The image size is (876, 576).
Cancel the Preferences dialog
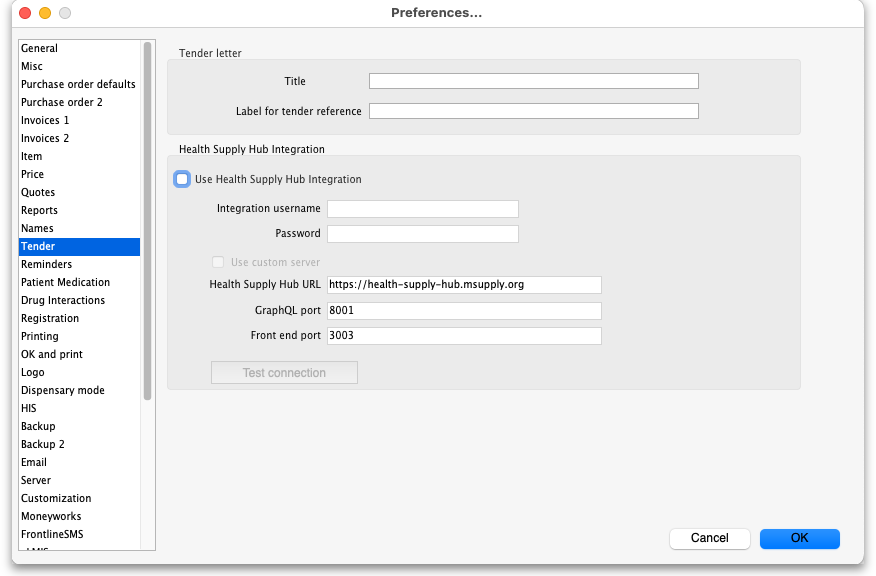tap(709, 538)
